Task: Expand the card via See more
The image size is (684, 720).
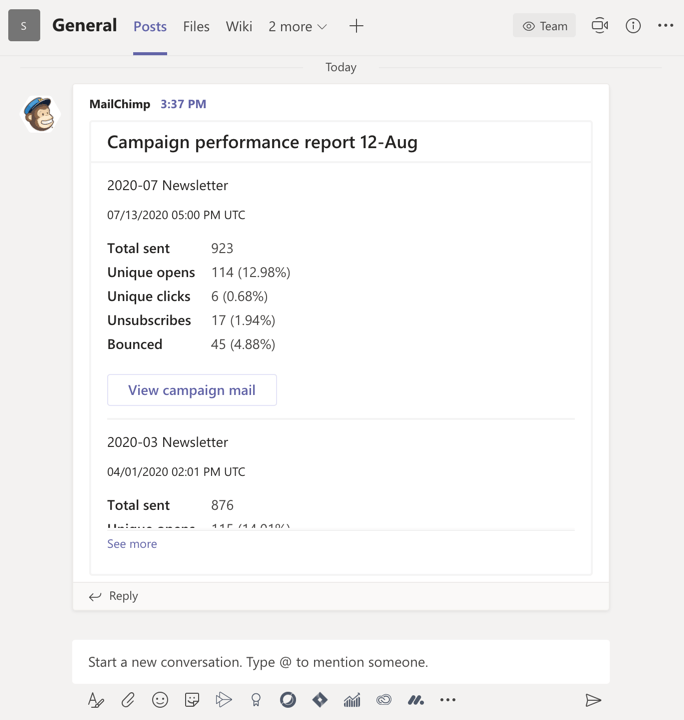Action: coord(132,544)
